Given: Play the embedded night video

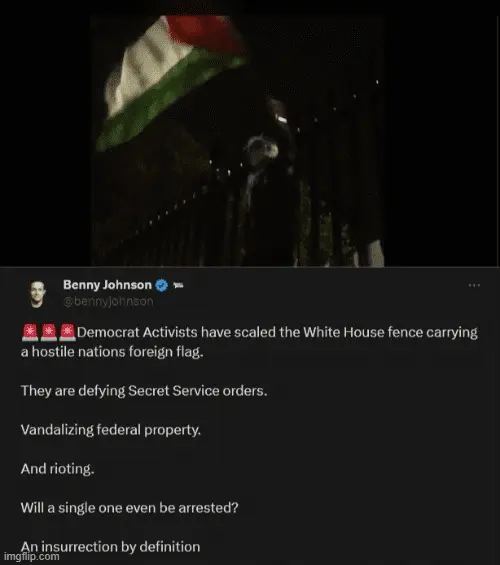Looking at the screenshot, I should [x=237, y=141].
